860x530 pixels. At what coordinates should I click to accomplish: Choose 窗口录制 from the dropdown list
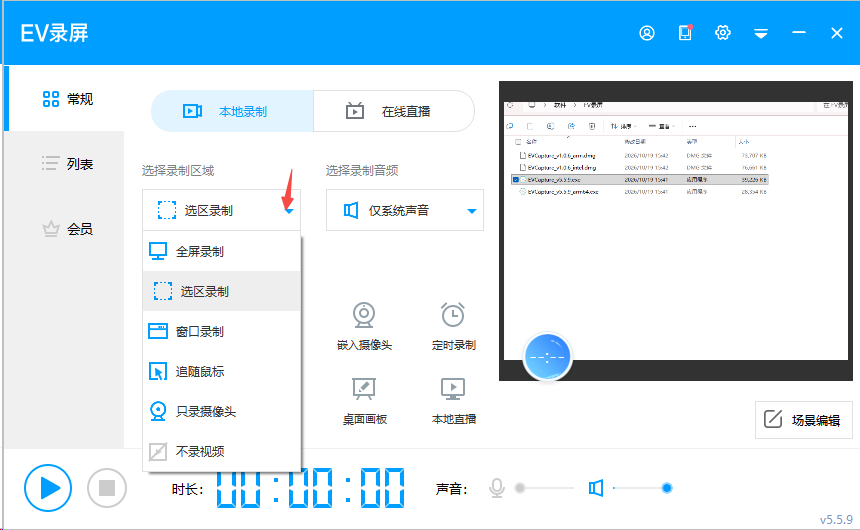pyautogui.click(x=222, y=331)
